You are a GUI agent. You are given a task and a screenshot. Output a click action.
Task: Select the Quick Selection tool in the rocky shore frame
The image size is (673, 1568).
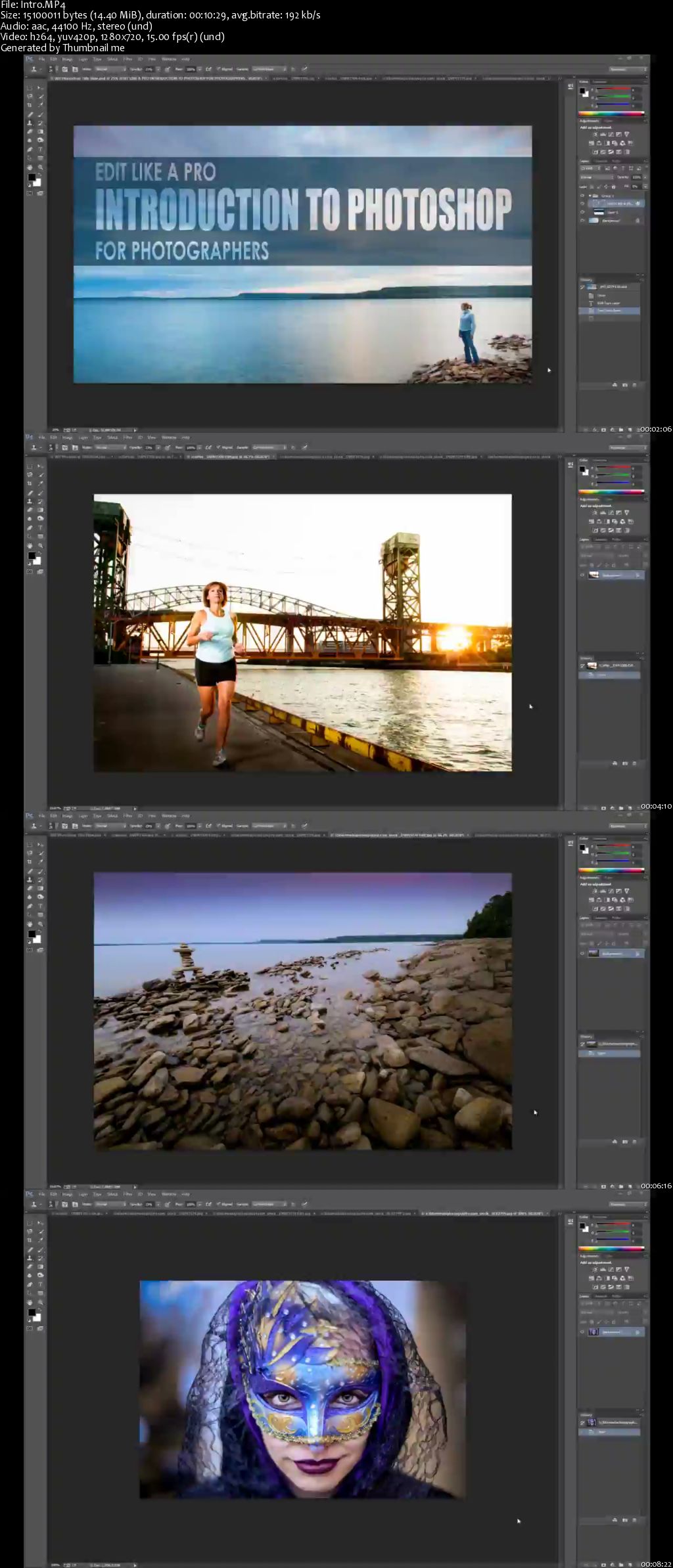coord(40,853)
